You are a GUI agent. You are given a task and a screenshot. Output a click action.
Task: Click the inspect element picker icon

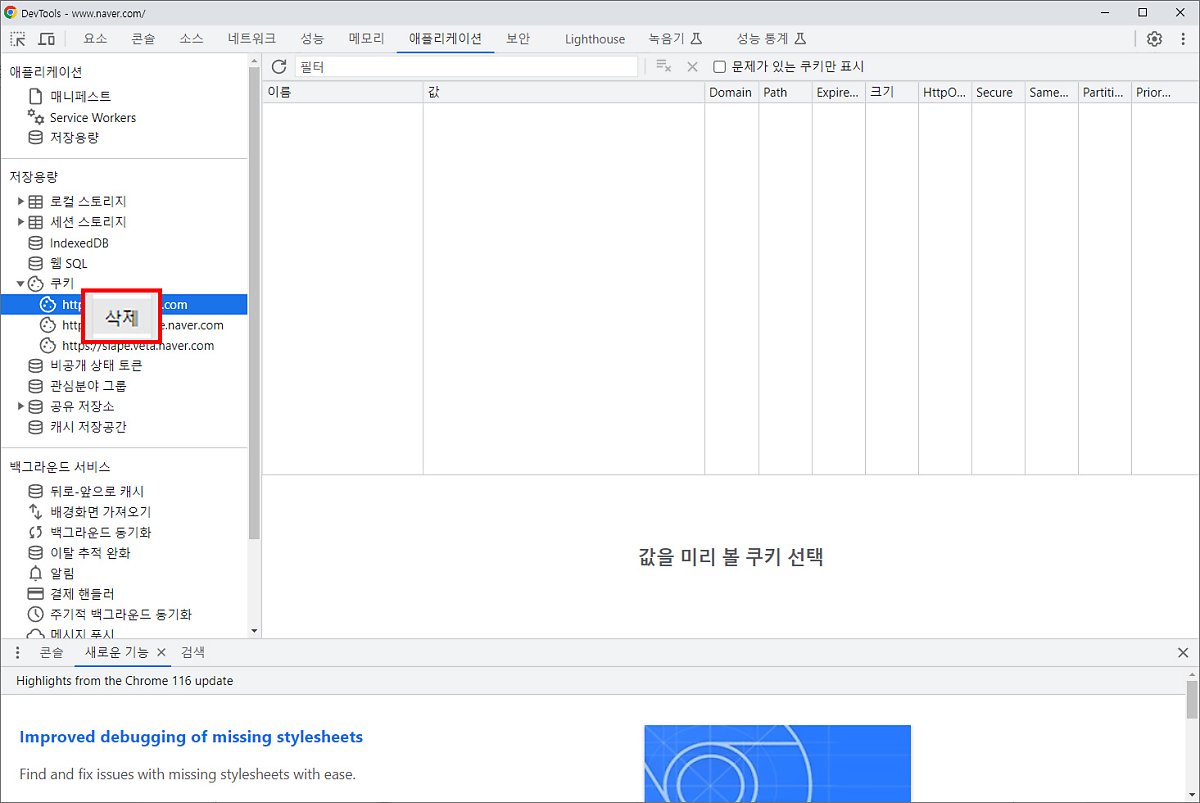19,39
